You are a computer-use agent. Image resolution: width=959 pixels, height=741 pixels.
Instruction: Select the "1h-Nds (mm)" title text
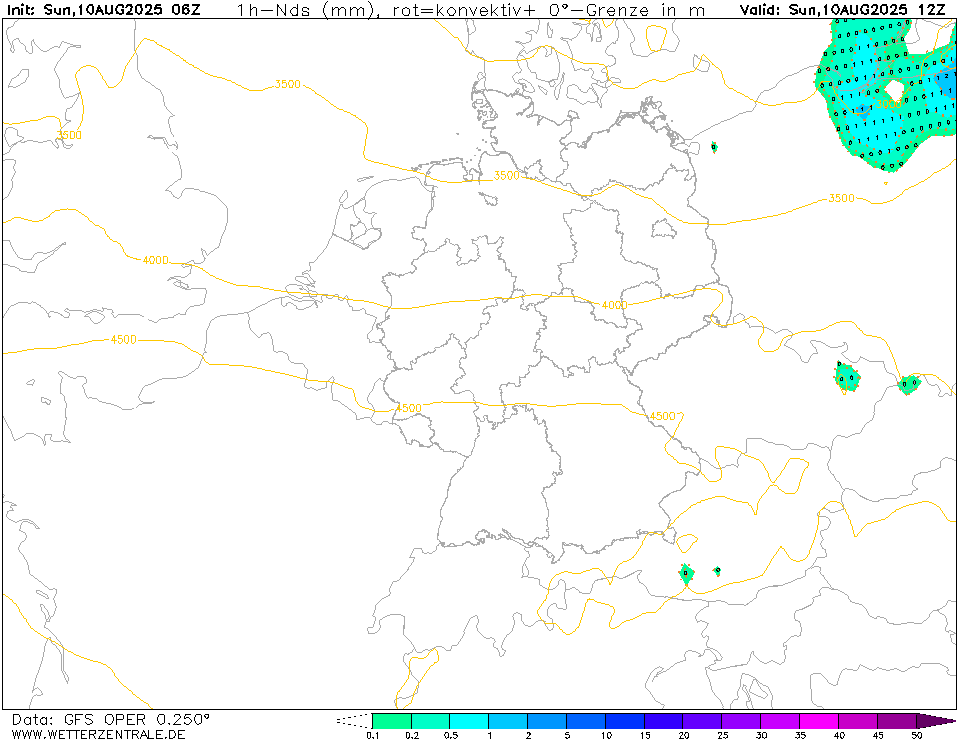[x=305, y=10]
